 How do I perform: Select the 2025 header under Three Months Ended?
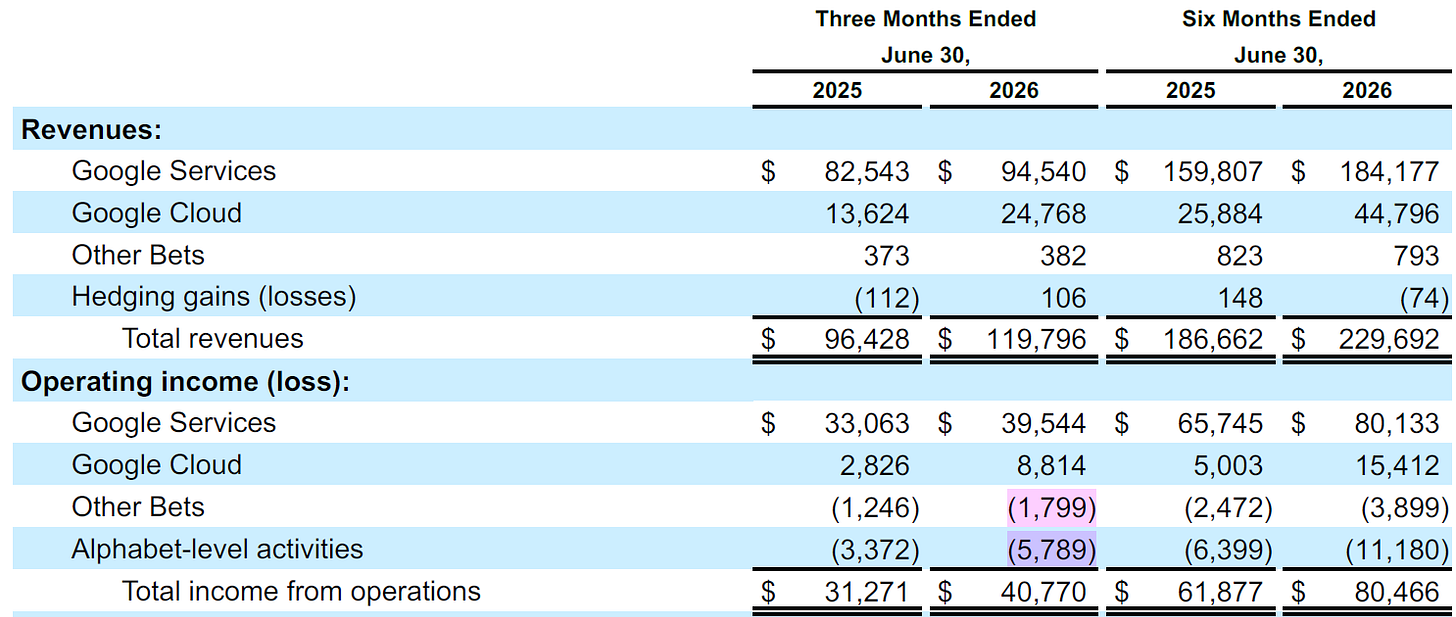point(837,91)
